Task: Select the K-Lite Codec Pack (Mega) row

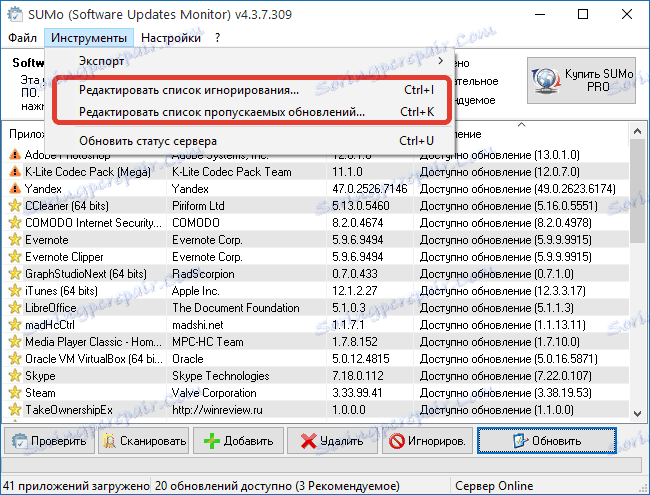Action: pyautogui.click(x=316, y=172)
